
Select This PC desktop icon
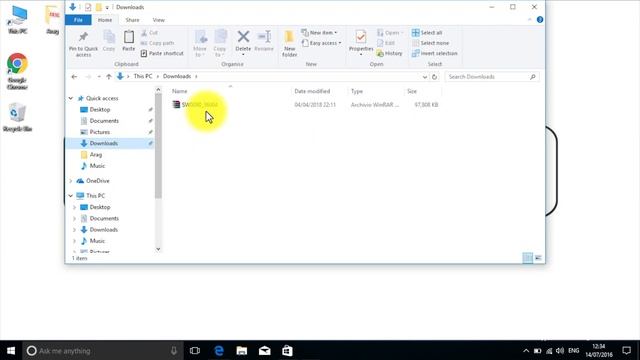[x=18, y=20]
